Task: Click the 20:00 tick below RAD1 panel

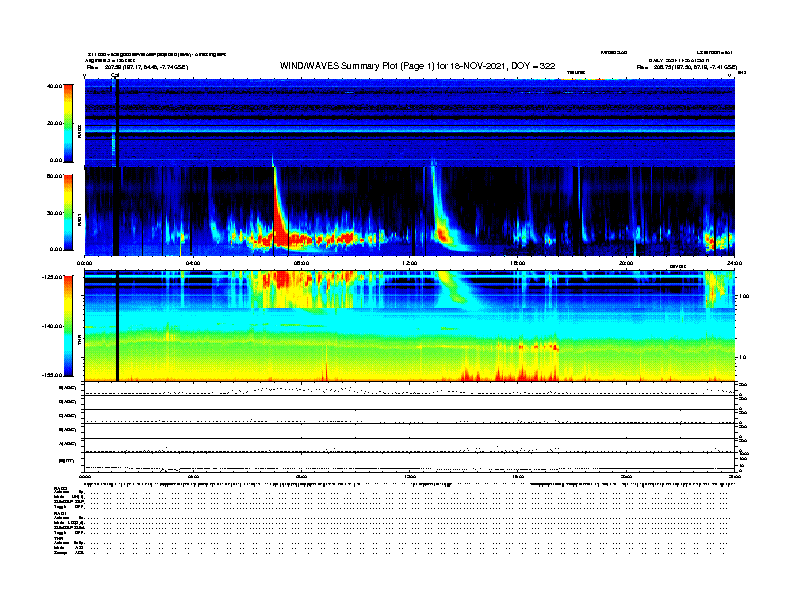Action: click(x=626, y=263)
